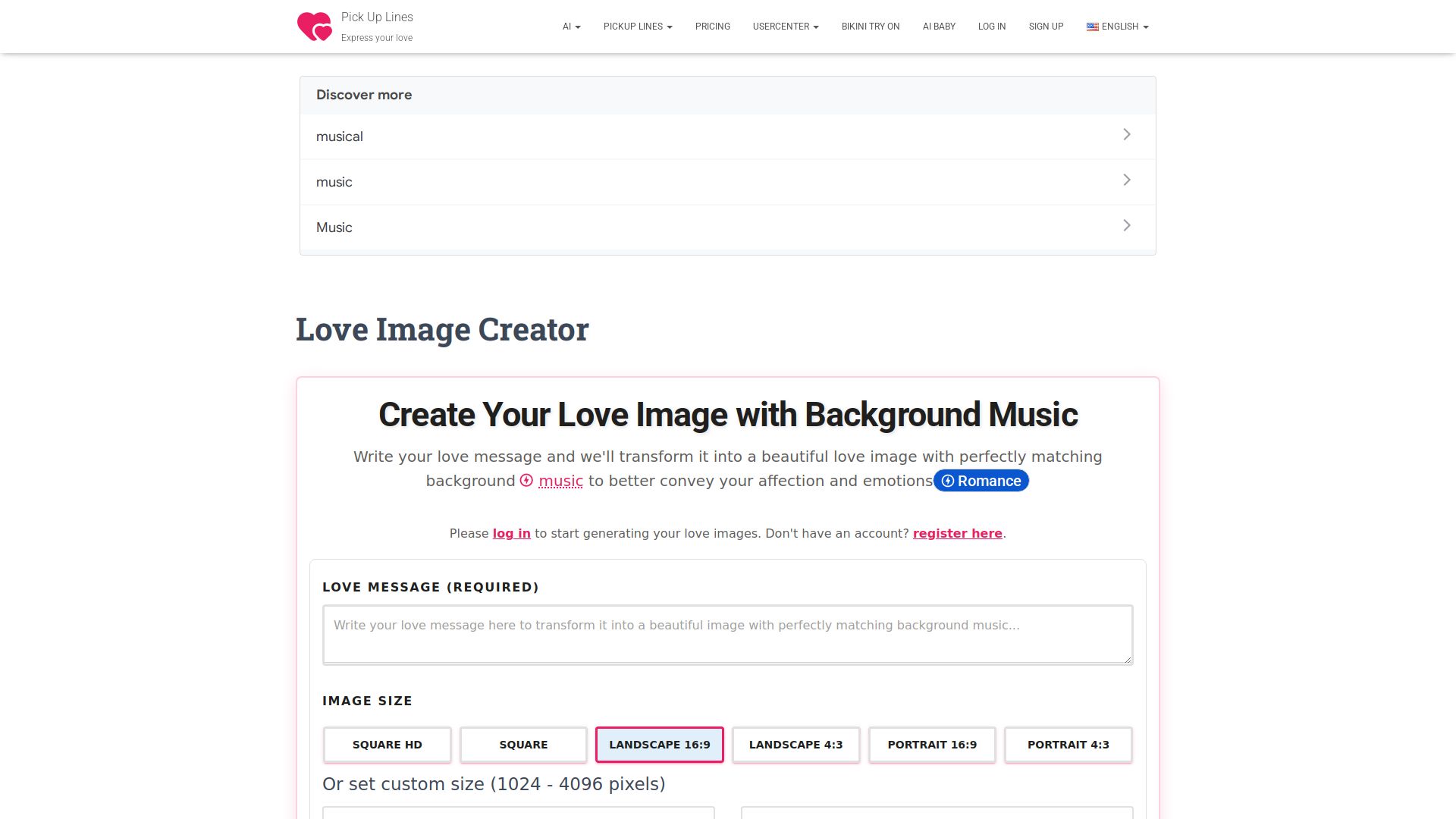Click the 'Or set custom size' text

pos(494,784)
